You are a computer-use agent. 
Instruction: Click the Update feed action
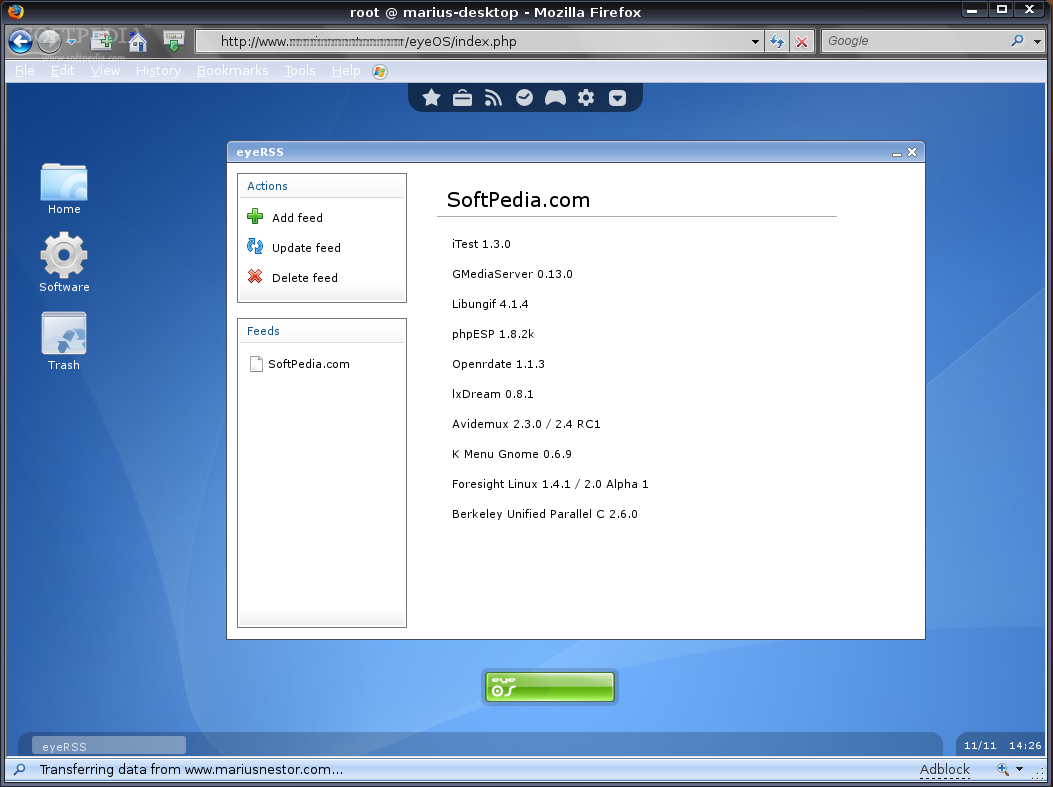tap(306, 248)
